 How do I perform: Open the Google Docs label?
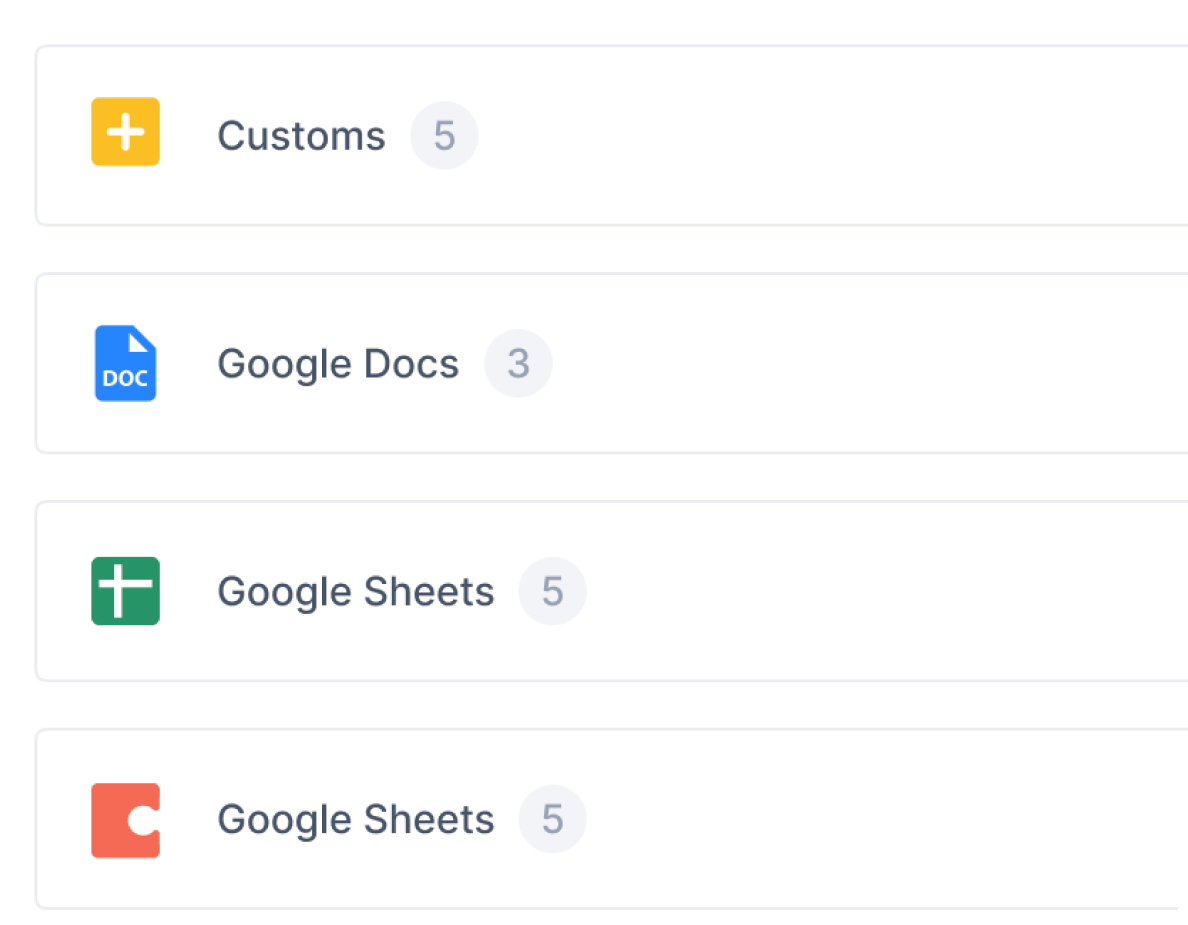pyautogui.click(x=338, y=364)
